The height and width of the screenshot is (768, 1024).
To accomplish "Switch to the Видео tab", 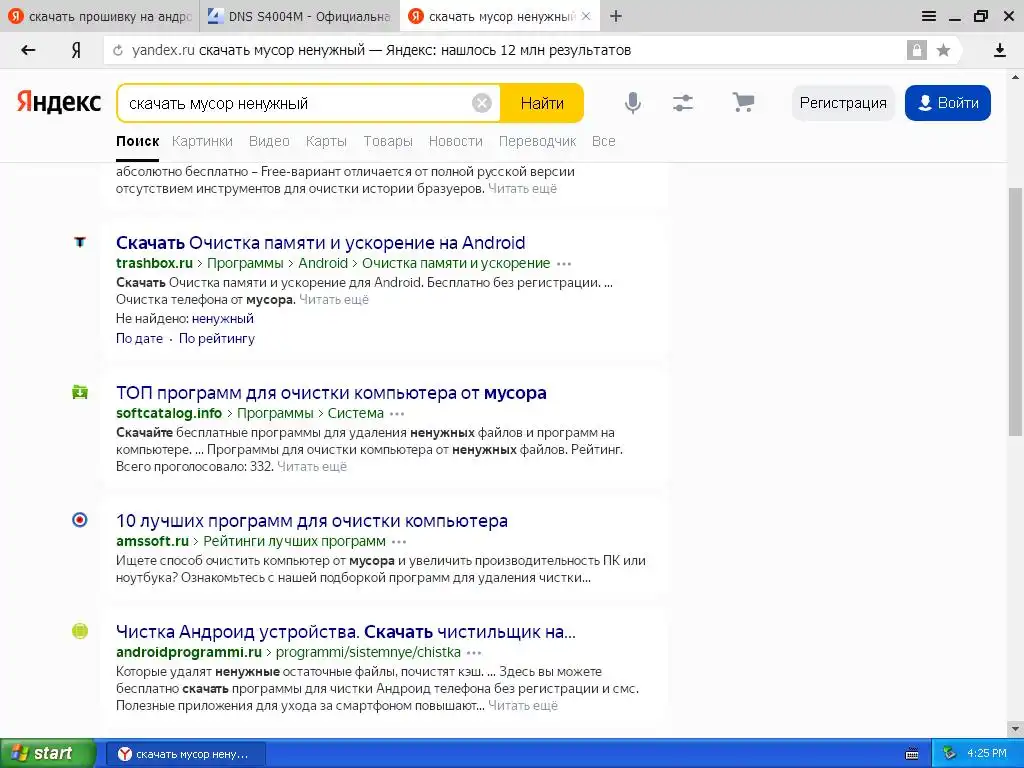I will tap(269, 141).
